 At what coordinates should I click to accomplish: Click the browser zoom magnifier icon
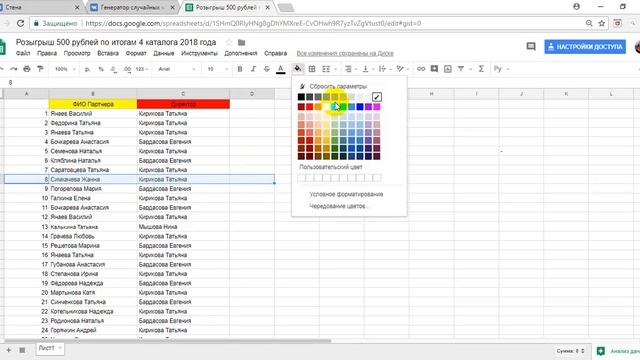coord(589,23)
